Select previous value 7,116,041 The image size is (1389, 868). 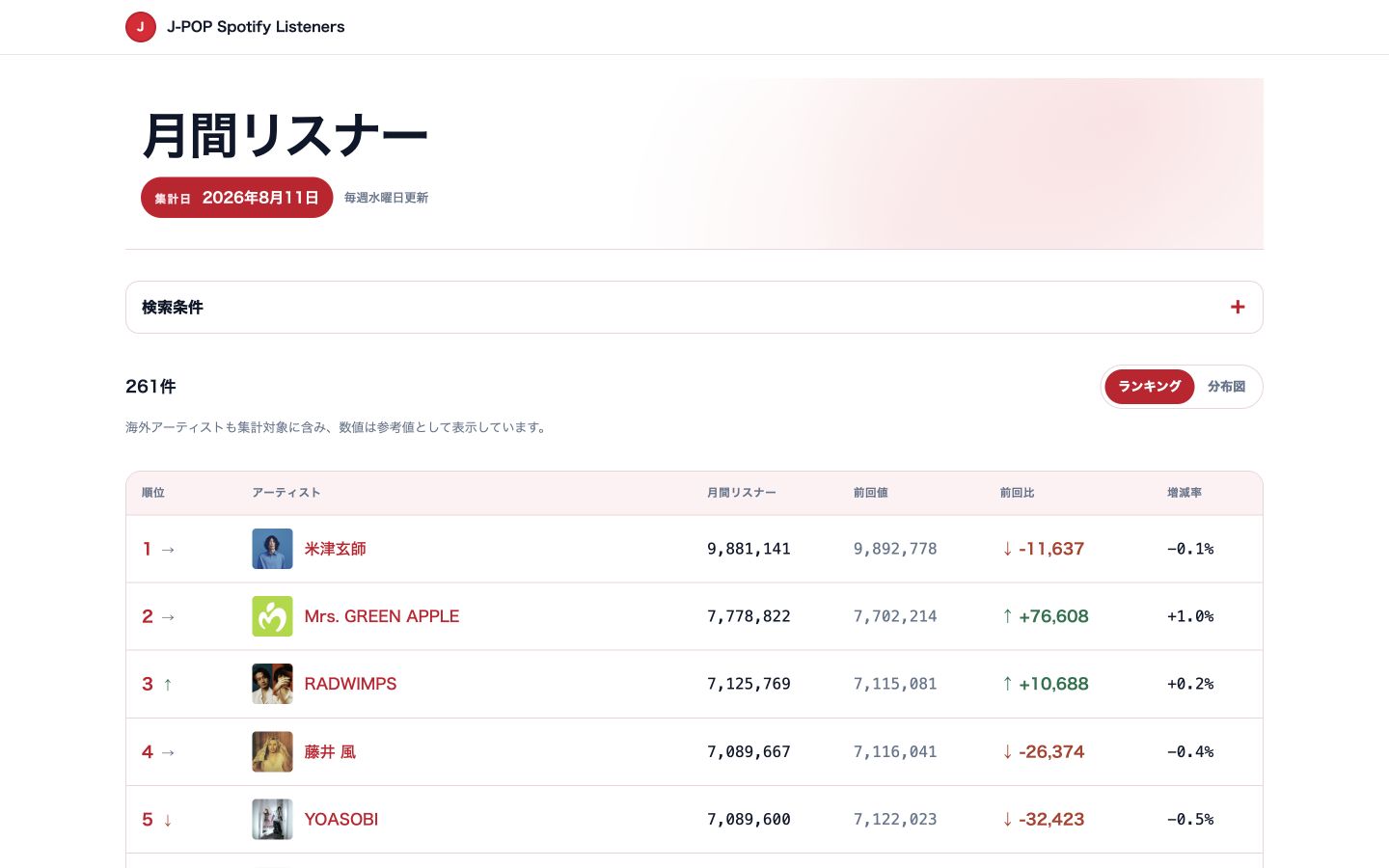[895, 751]
